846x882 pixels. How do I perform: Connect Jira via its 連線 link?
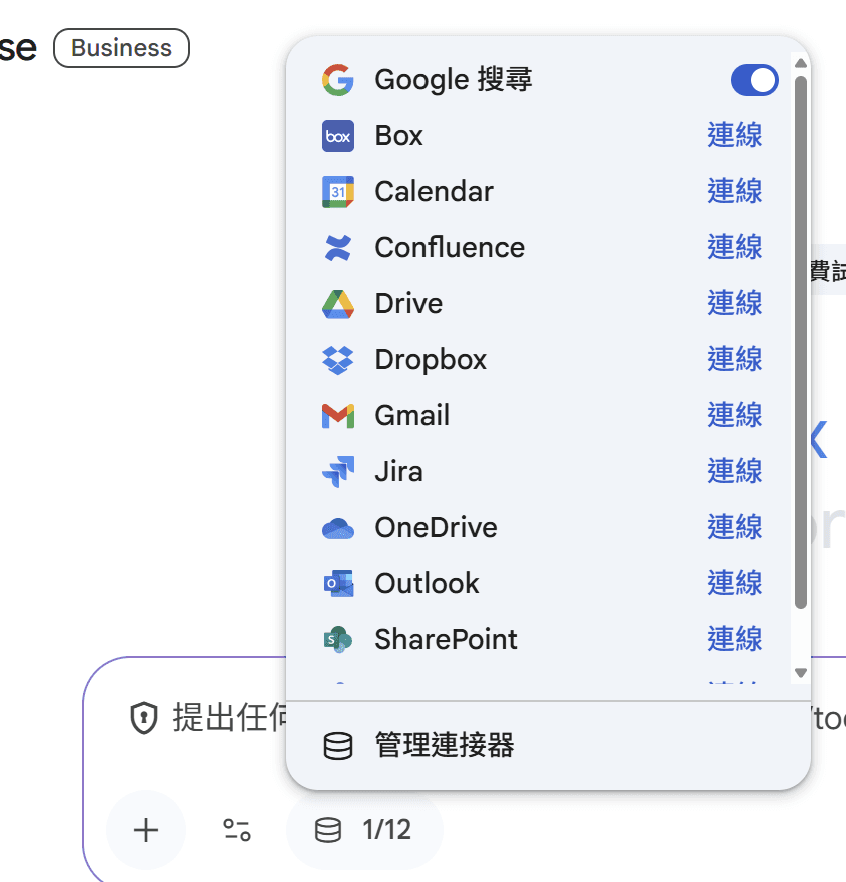735,471
